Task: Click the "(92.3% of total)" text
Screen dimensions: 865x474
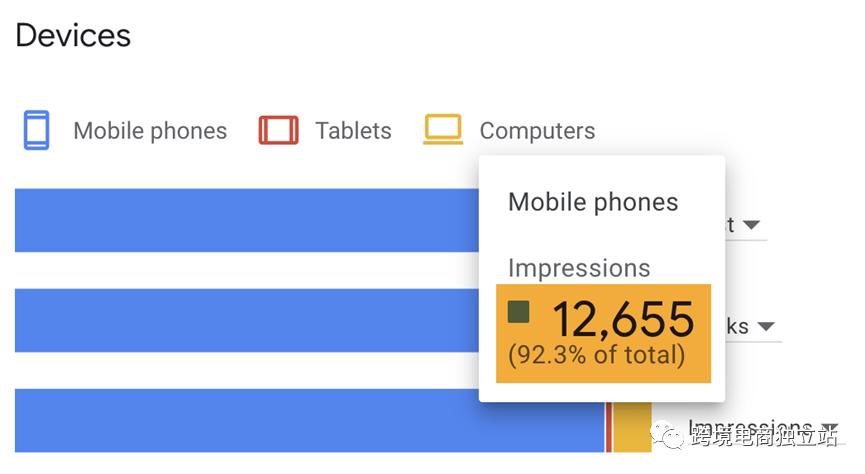Action: pyautogui.click(x=596, y=355)
